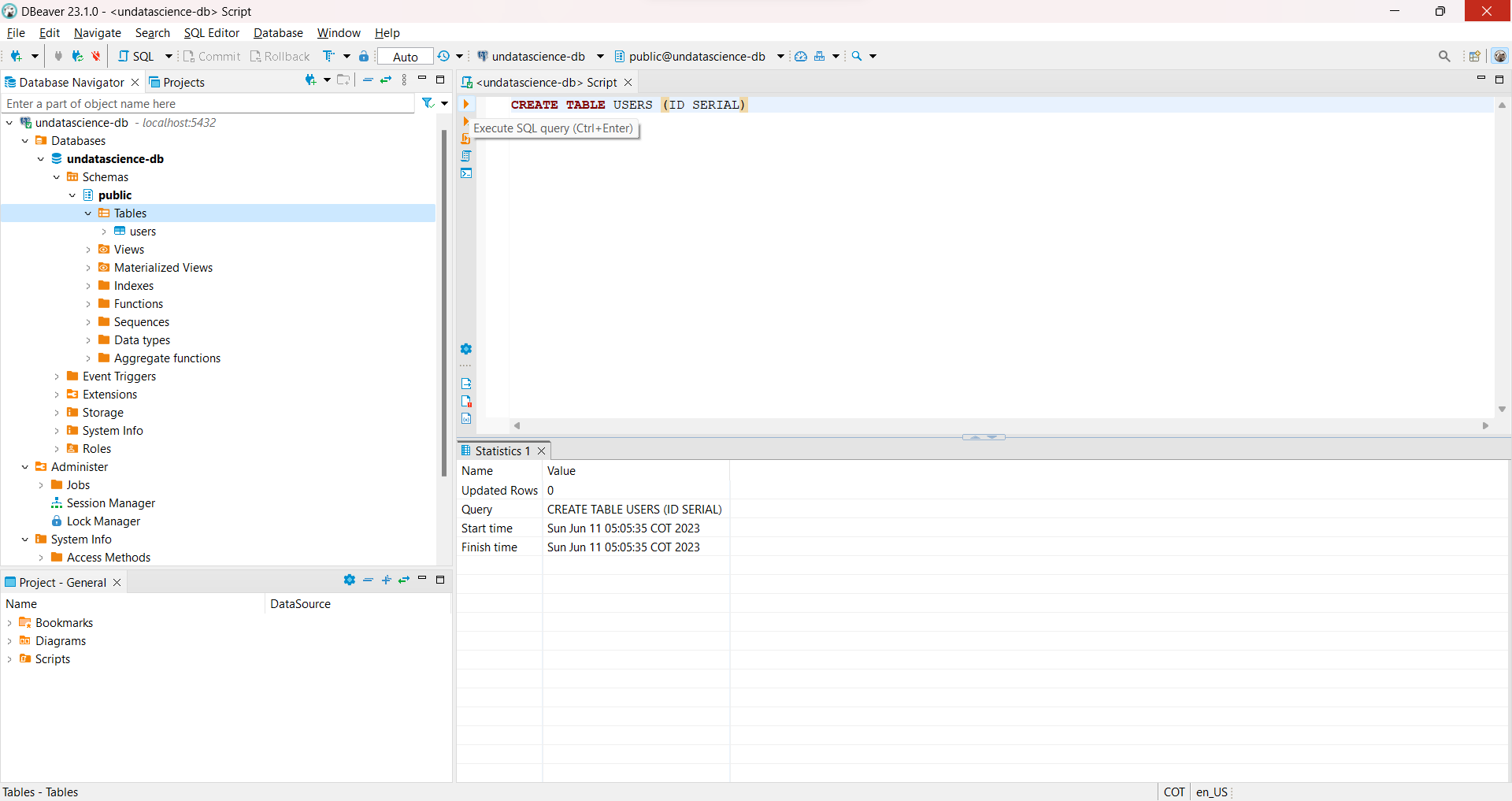
Task: Click the Open SQL console icon
Action: pyautogui.click(x=466, y=173)
